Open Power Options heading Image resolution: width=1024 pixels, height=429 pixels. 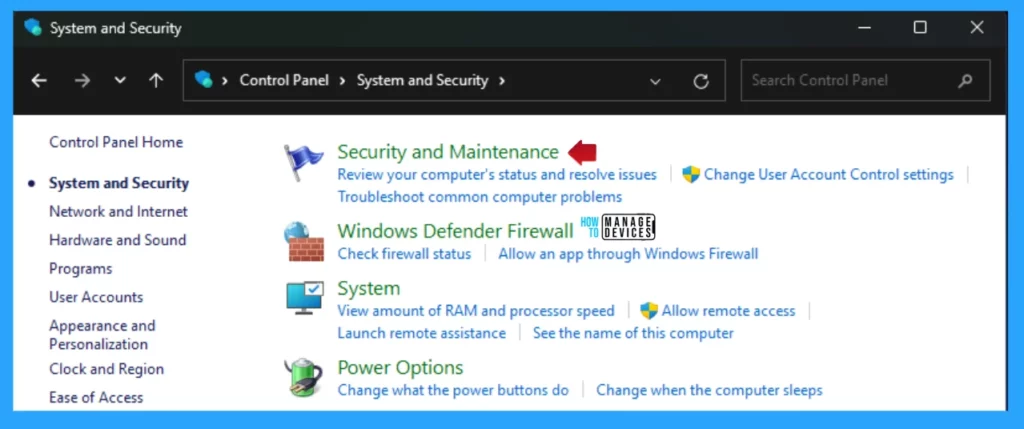(400, 368)
